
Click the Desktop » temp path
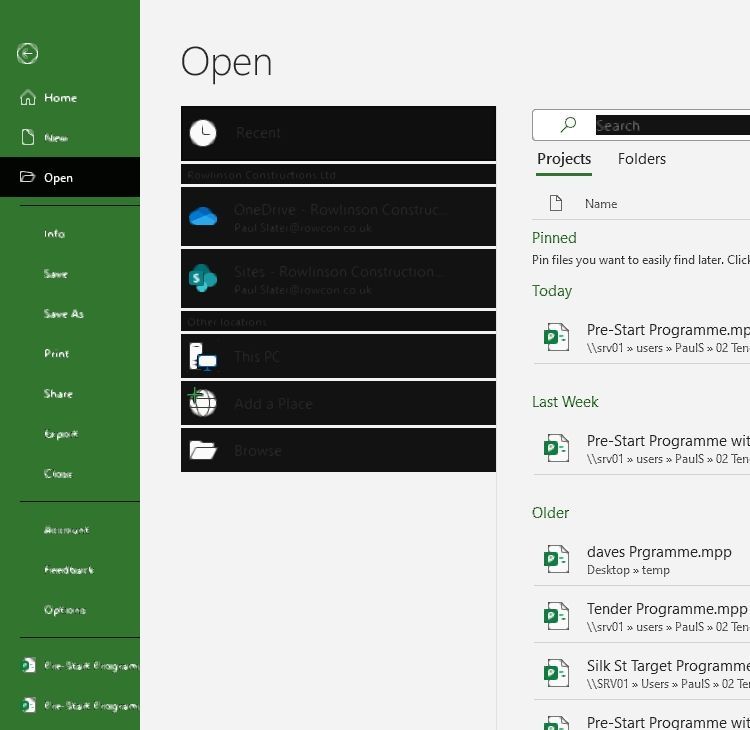point(628,570)
